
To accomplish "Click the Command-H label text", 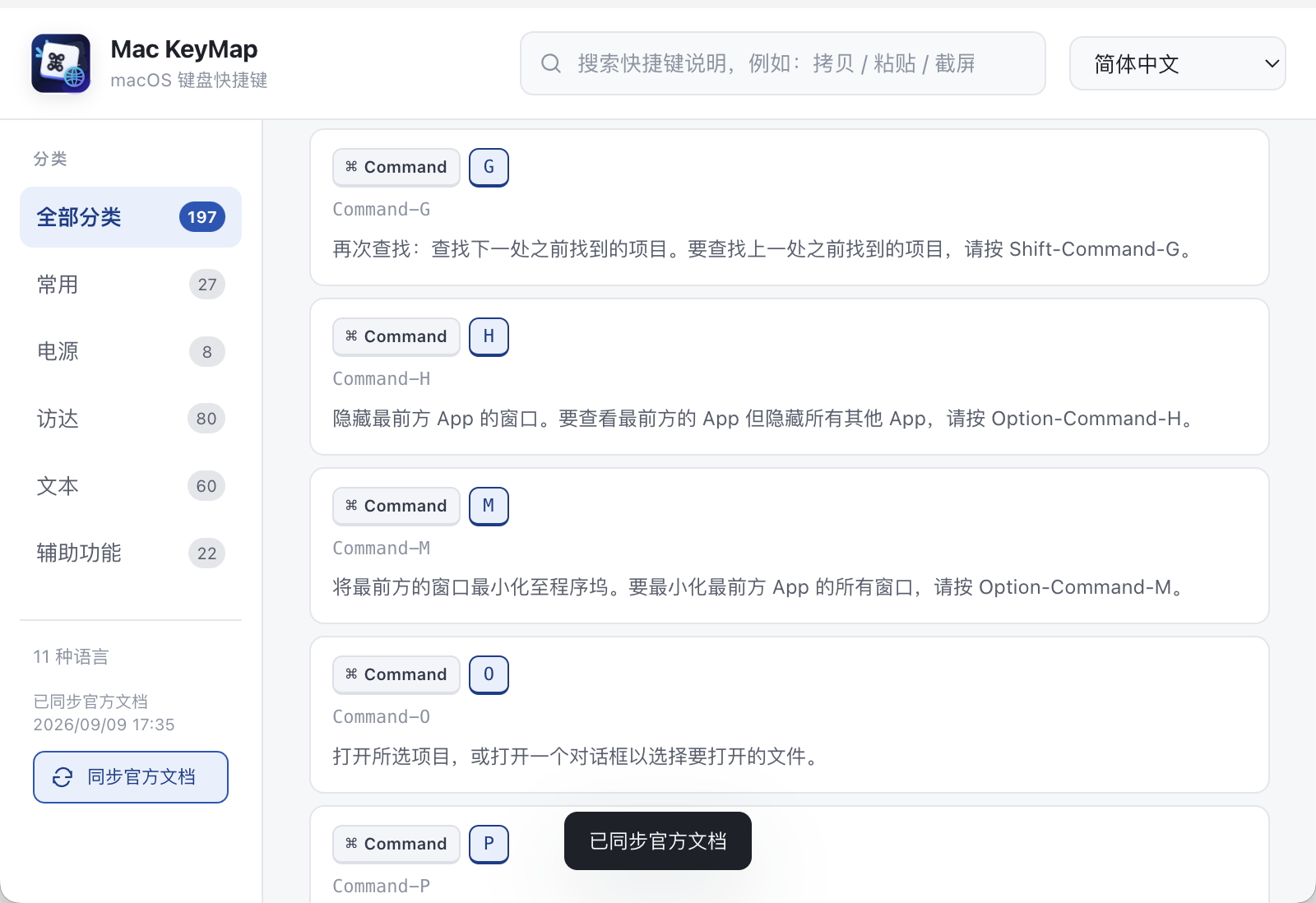I will (x=382, y=379).
